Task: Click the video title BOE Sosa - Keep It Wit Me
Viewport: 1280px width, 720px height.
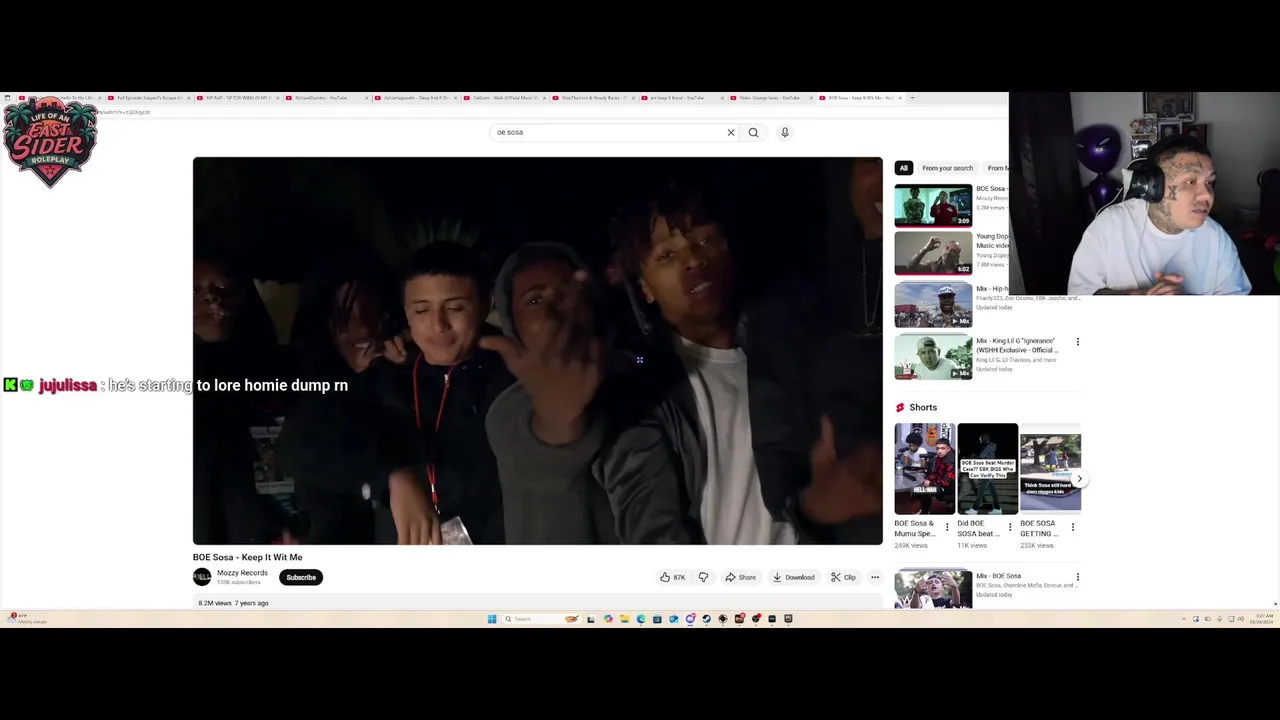Action: [247, 557]
